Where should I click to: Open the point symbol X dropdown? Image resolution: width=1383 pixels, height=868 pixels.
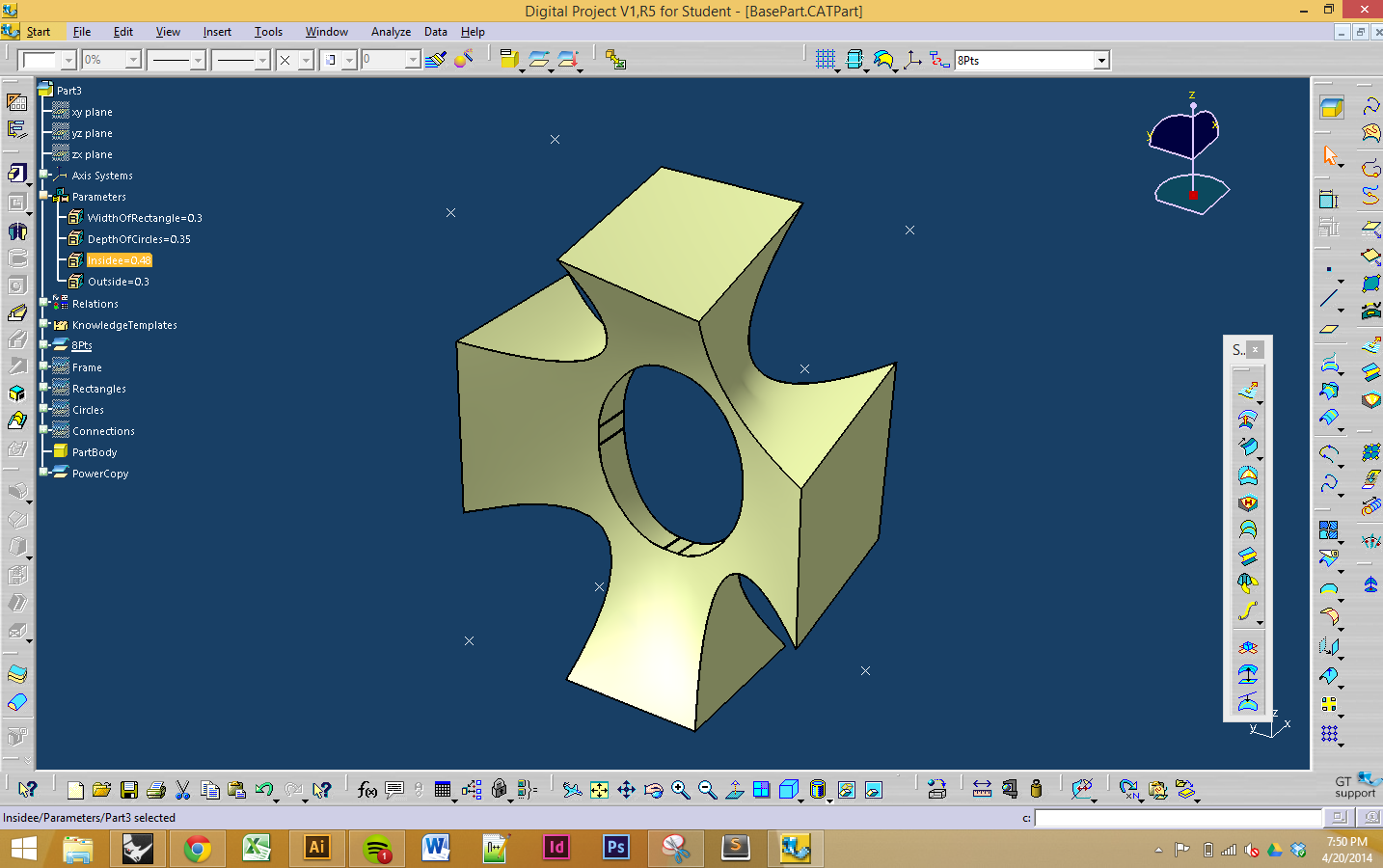(306, 60)
